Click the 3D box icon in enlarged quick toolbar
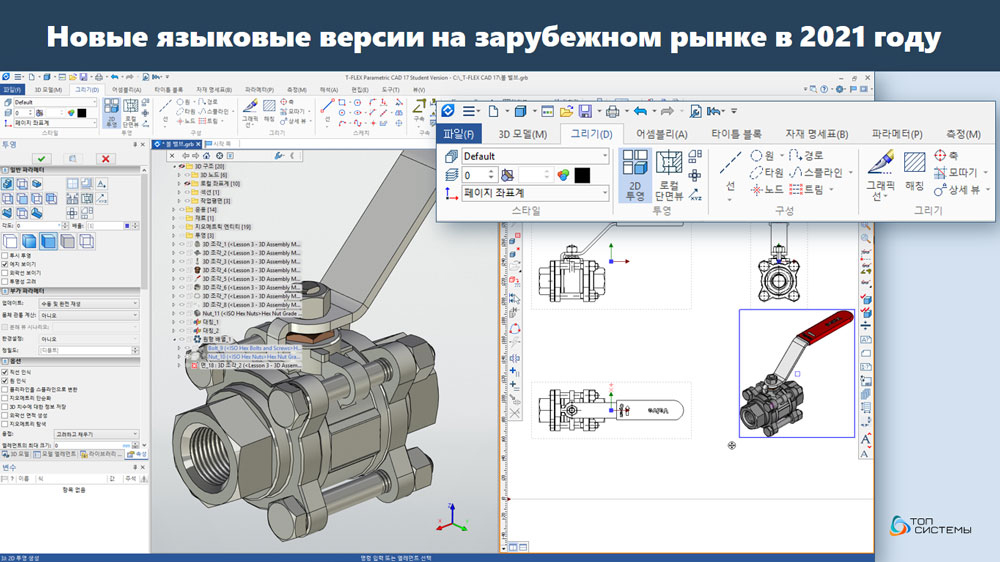 click(520, 111)
